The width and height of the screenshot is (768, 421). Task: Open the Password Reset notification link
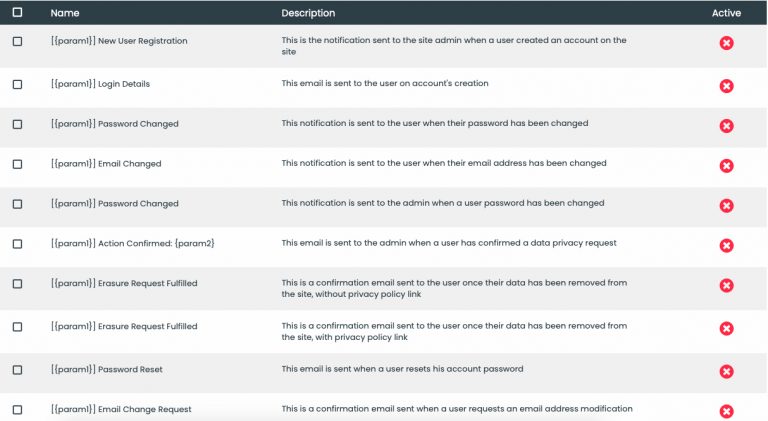pos(107,370)
